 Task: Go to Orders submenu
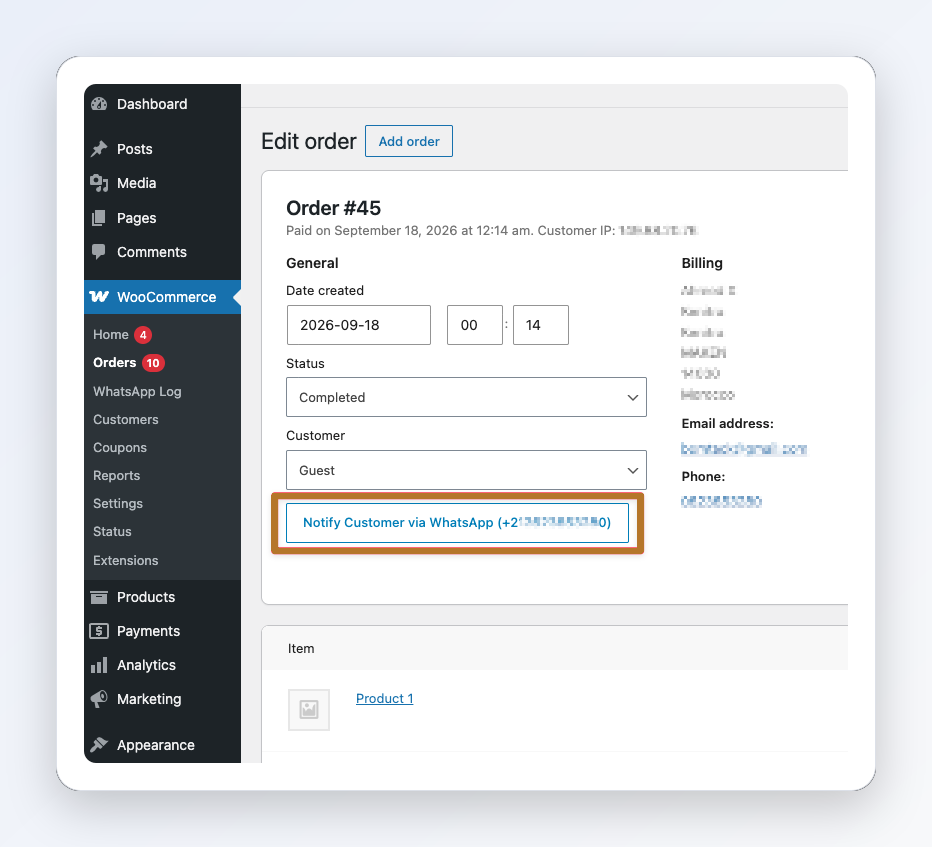click(115, 363)
